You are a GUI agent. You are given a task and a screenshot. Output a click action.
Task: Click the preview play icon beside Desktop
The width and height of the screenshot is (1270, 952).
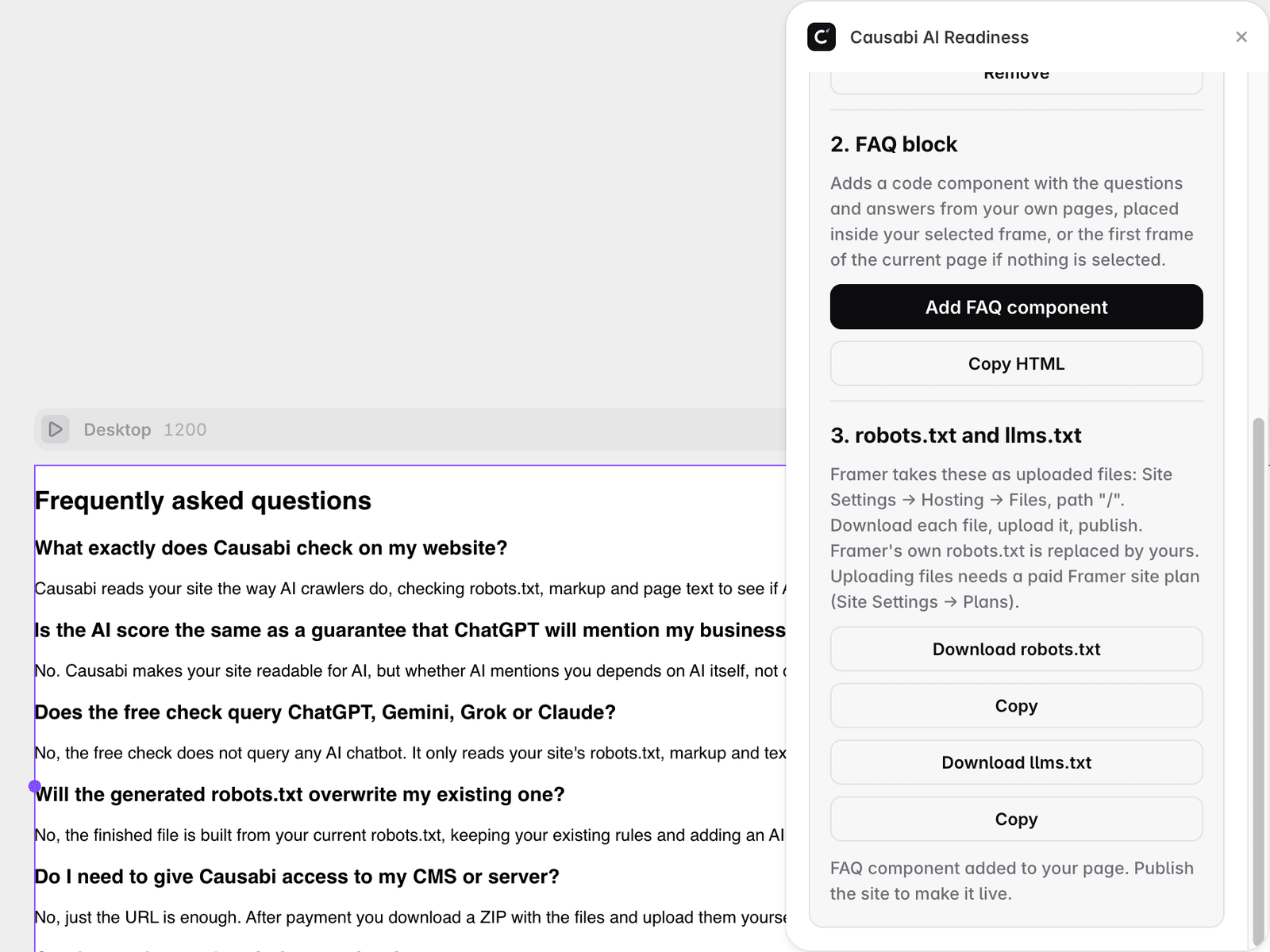[x=56, y=429]
